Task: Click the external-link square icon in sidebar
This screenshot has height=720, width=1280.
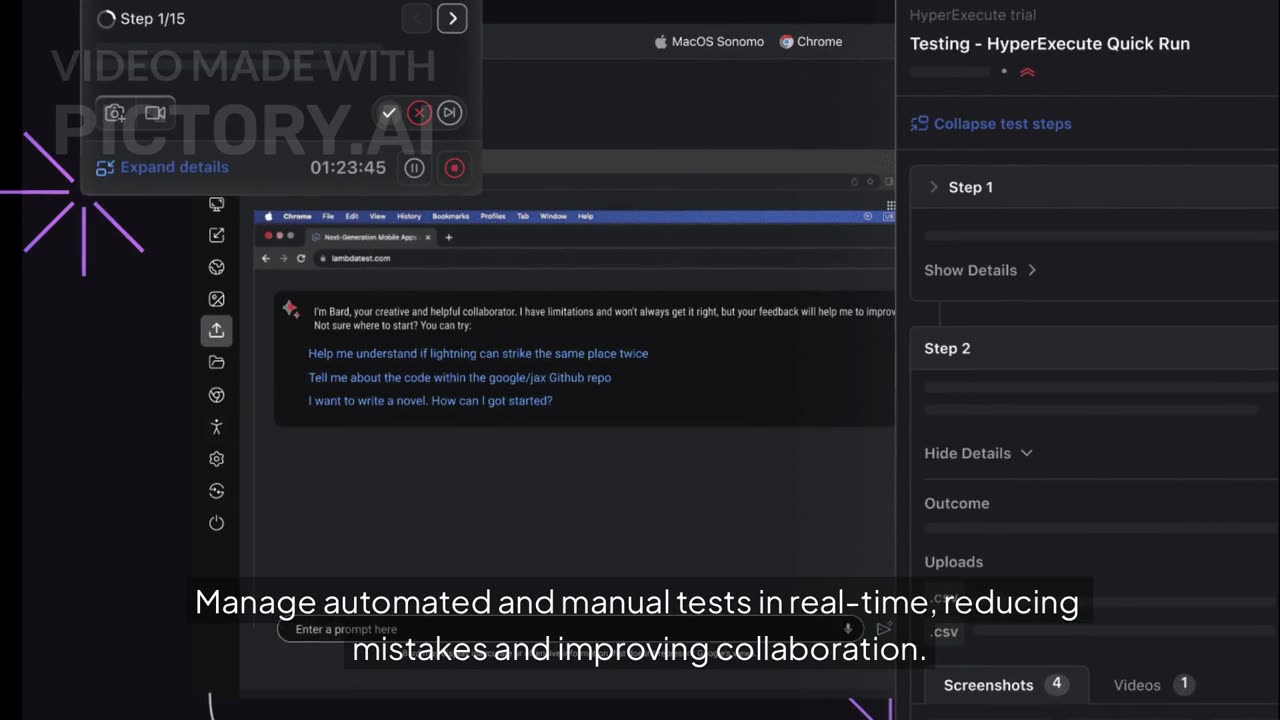Action: (x=216, y=235)
